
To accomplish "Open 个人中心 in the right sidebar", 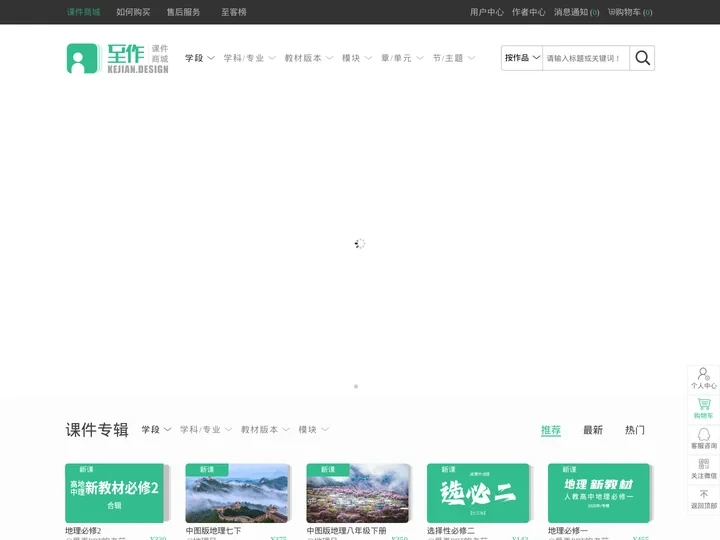I will tap(703, 378).
